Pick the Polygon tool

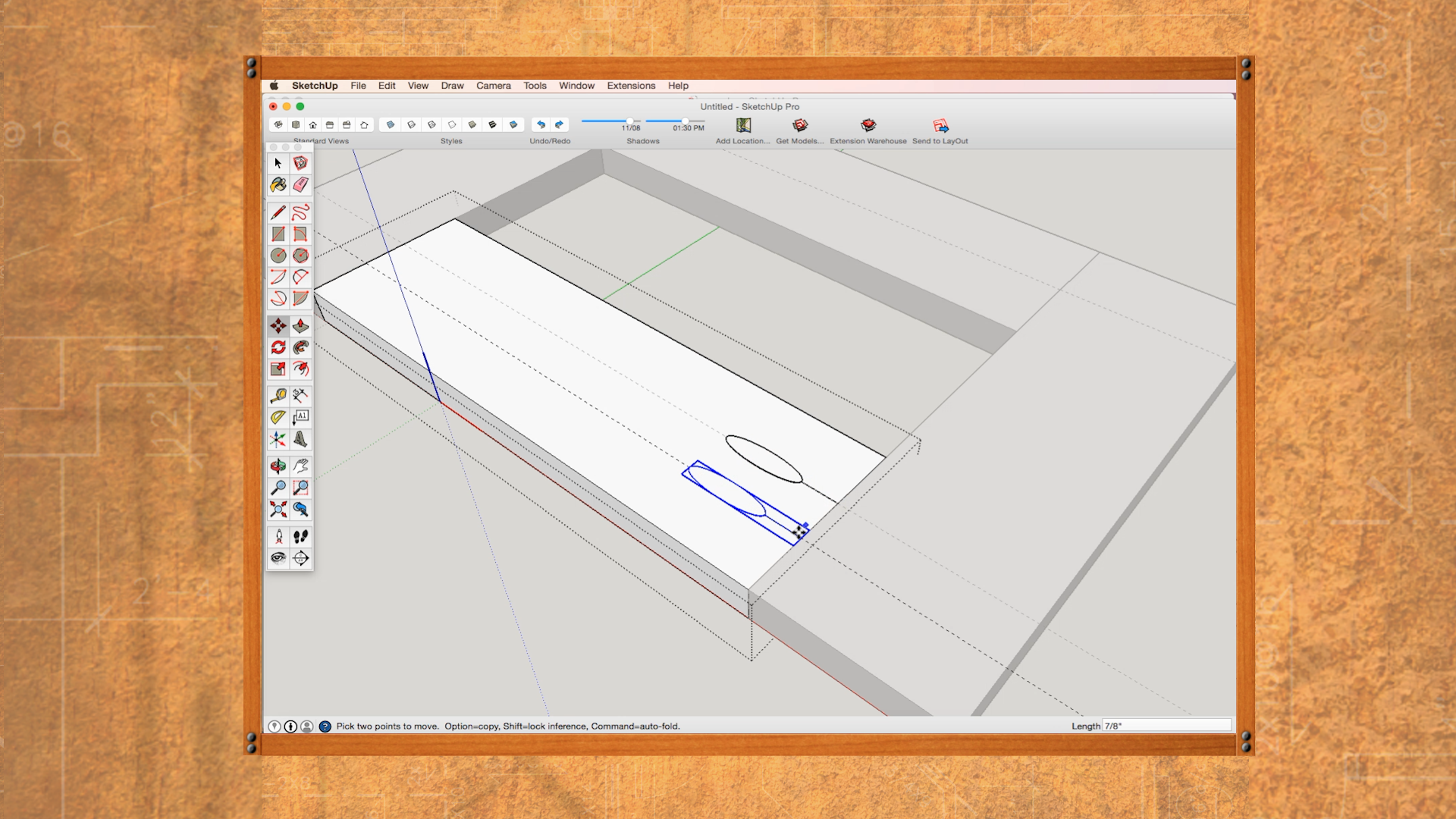[x=300, y=256]
